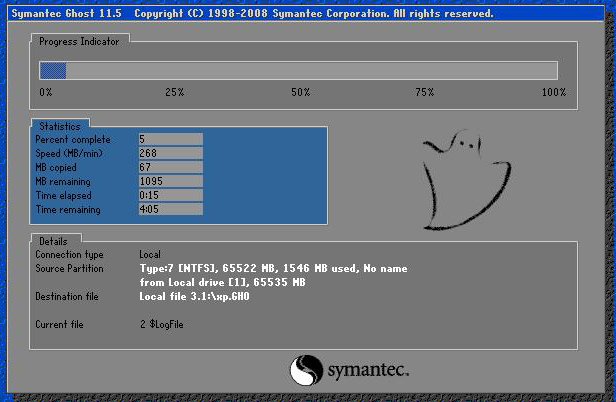Image resolution: width=616 pixels, height=402 pixels.
Task: Click the '2 $LogFile' current file value
Action: click(x=161, y=325)
